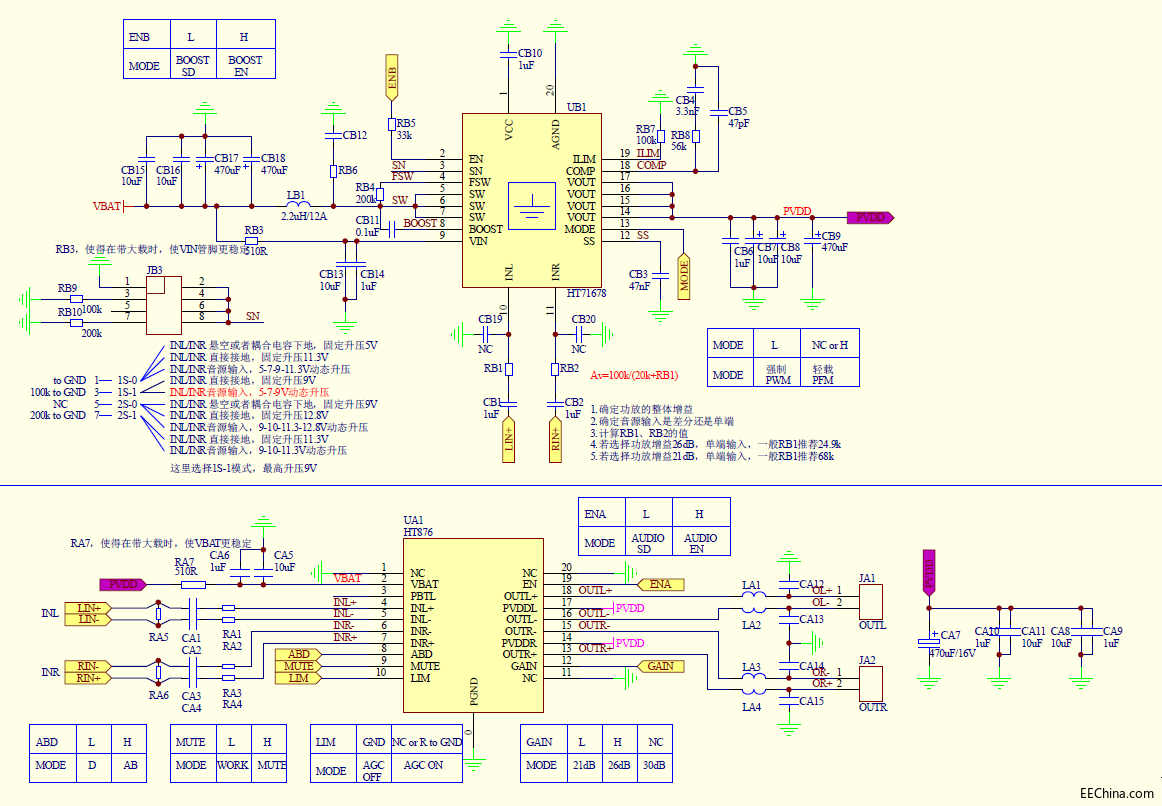
Task: Click the UA1 designator above HT876
Action: (x=414, y=520)
